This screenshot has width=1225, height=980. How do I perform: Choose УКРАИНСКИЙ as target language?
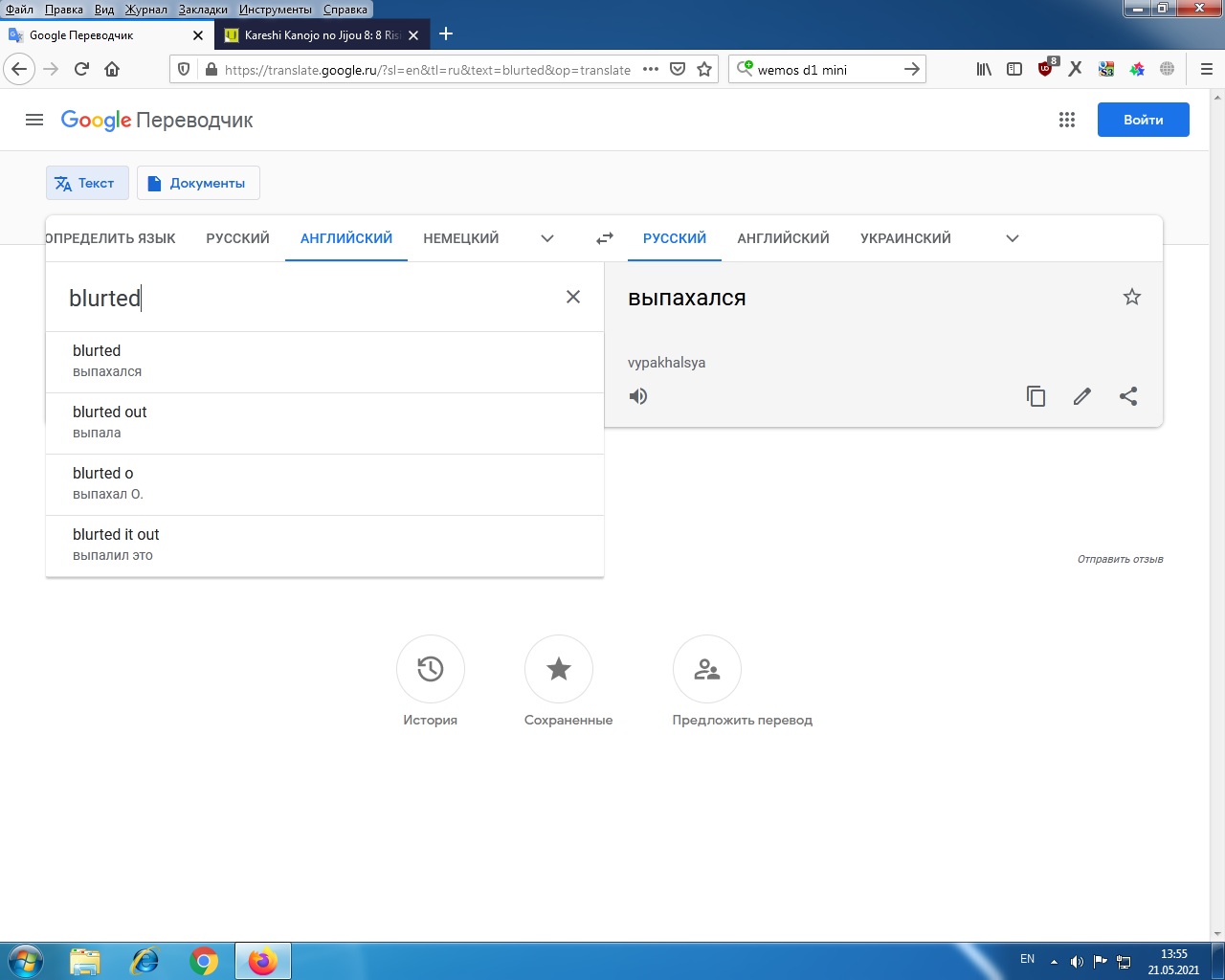[x=905, y=238]
